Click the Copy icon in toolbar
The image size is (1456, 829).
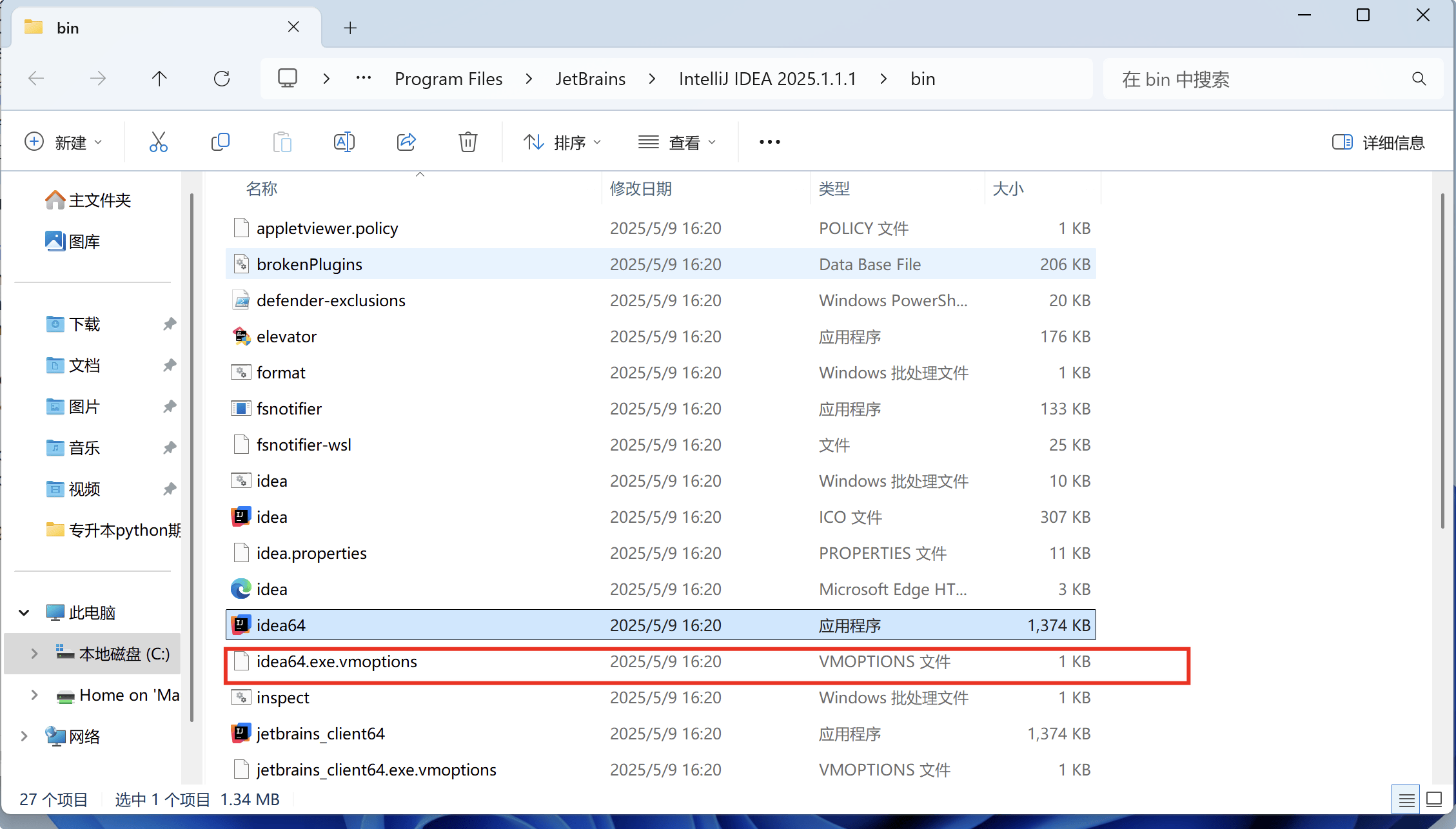tap(221, 142)
